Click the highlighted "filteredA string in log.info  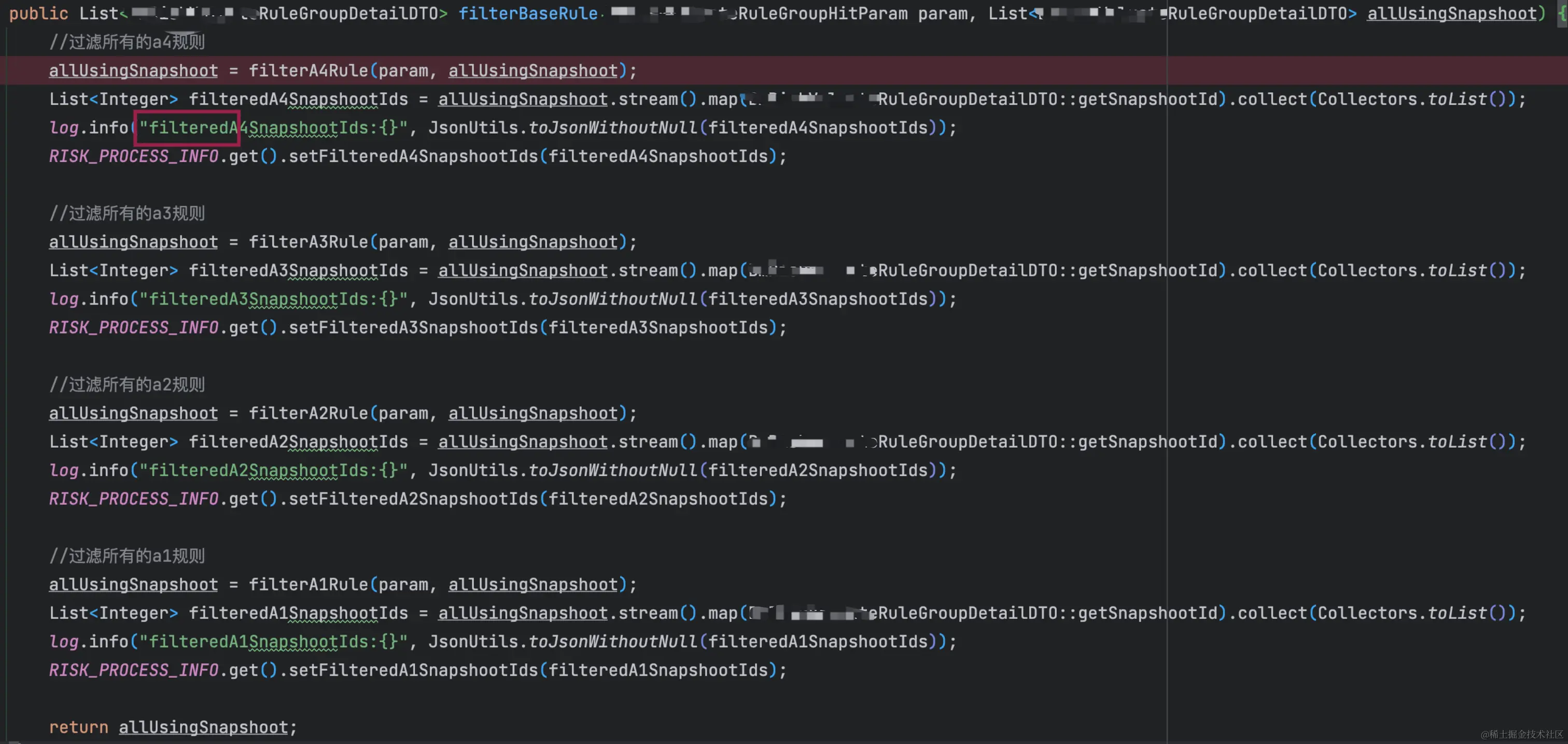tap(188, 128)
